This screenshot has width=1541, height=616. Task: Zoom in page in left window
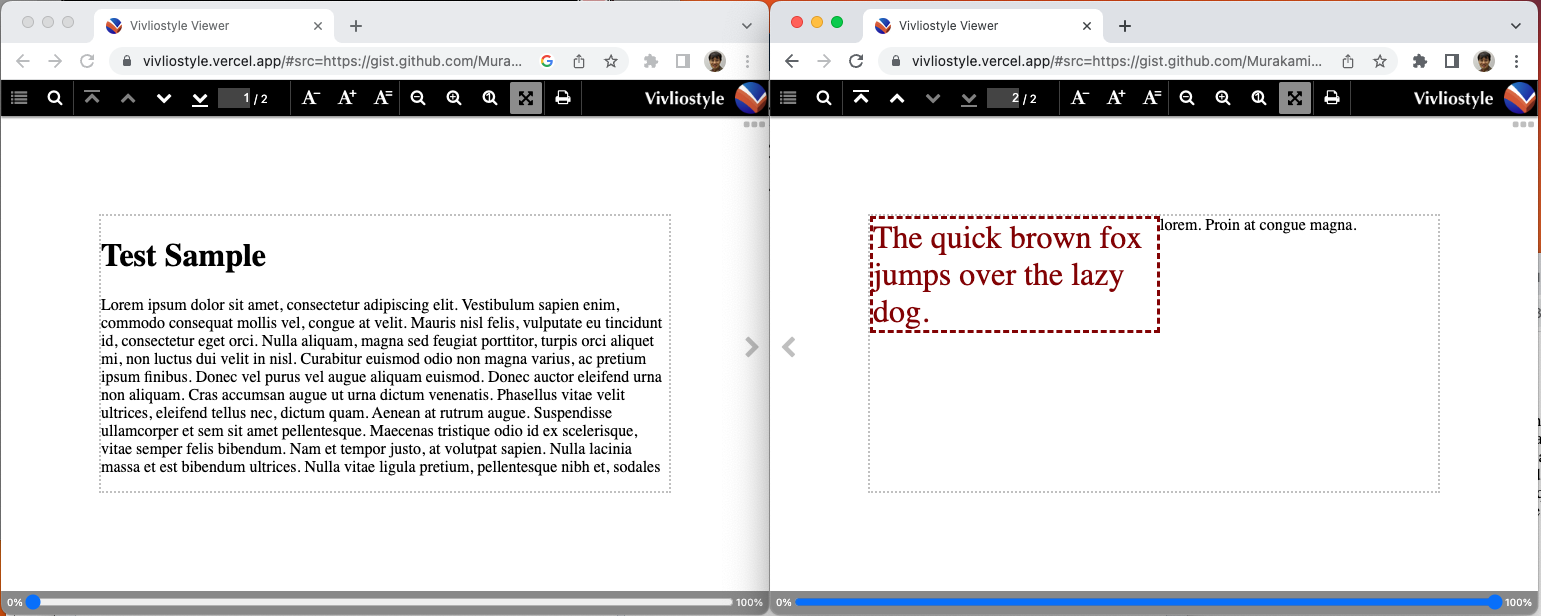point(454,98)
